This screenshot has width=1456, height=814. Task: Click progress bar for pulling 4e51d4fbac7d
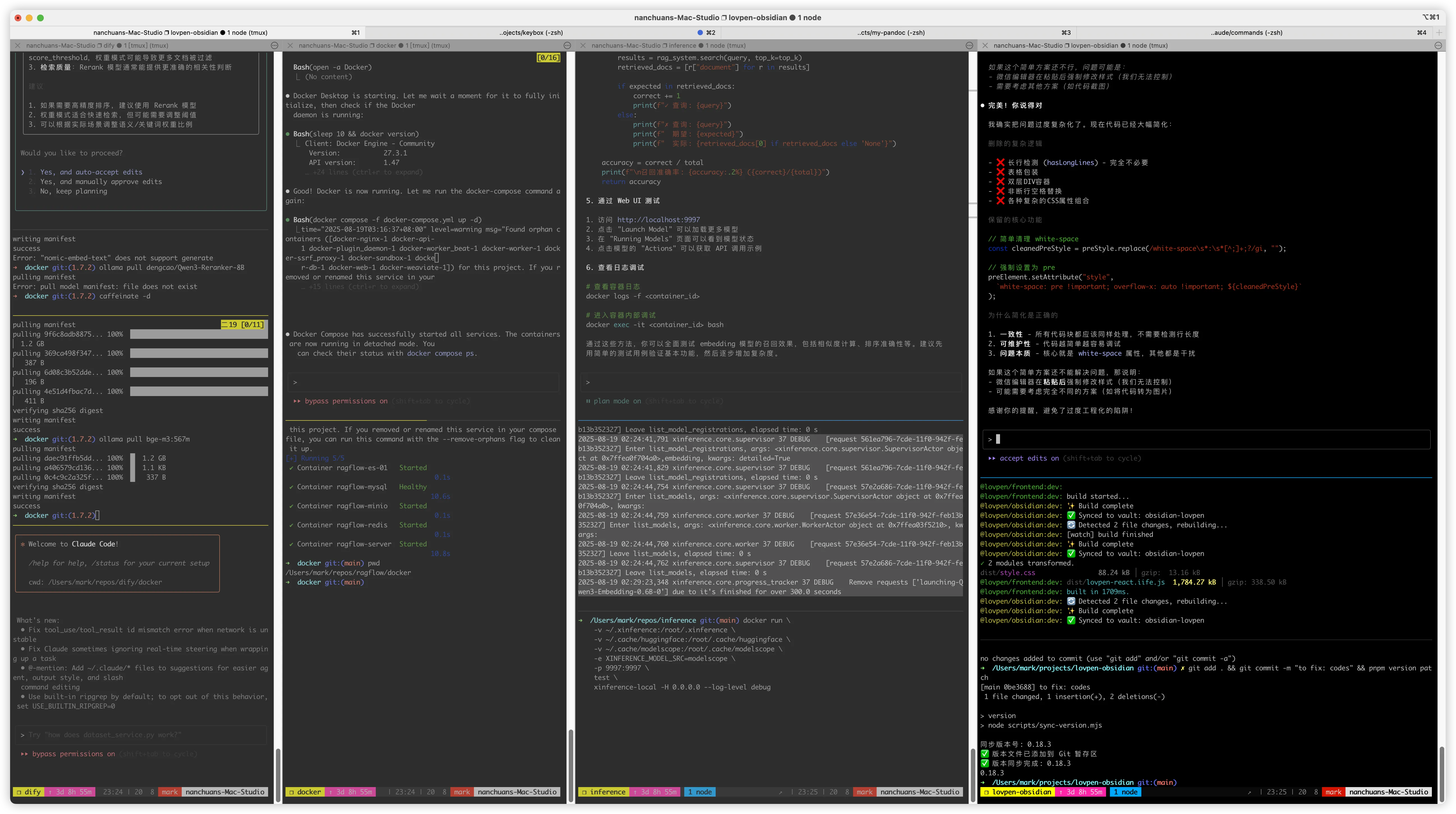(199, 392)
